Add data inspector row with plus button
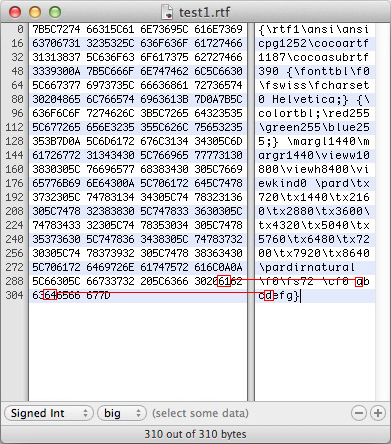Image resolution: width=391 pixels, height=444 pixels. tap(378, 413)
